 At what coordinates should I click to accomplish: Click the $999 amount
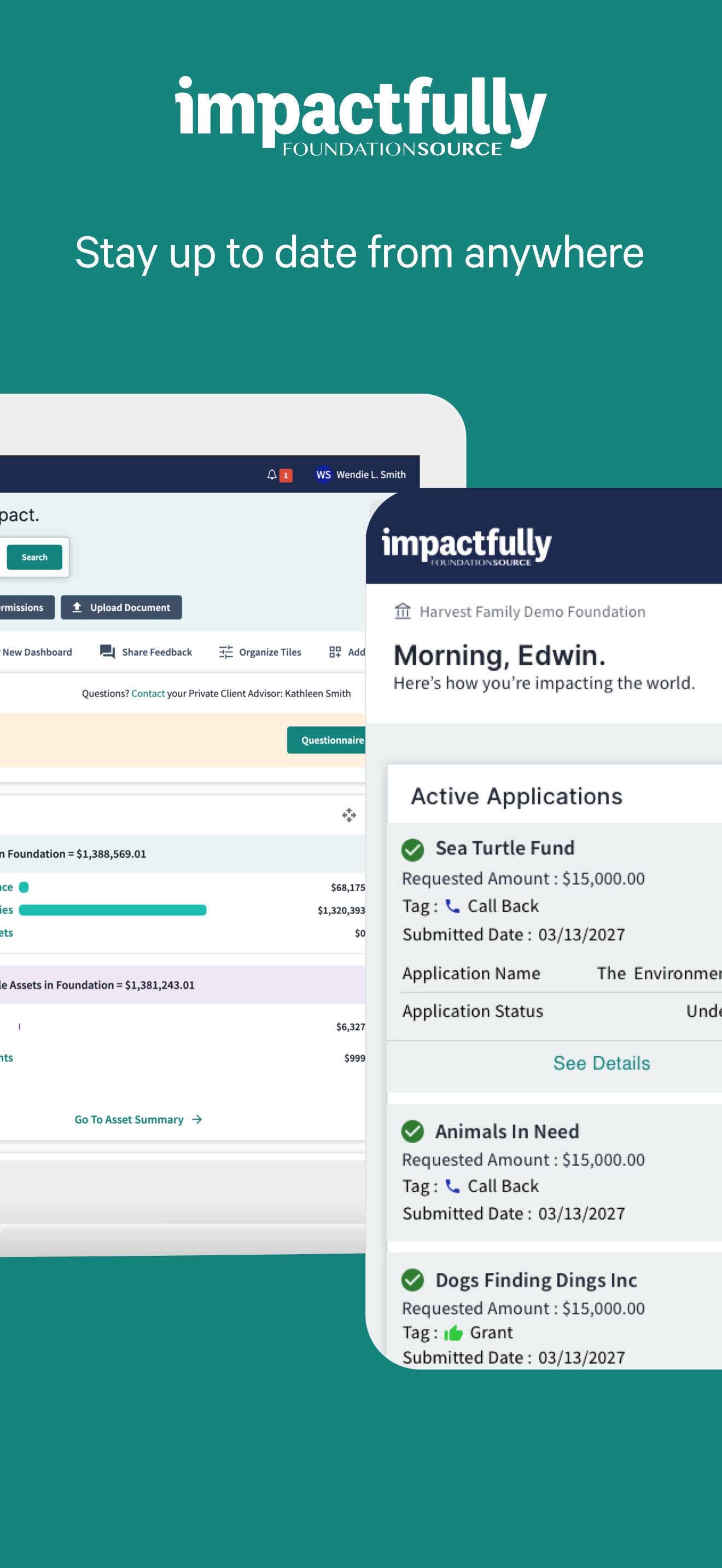[354, 1058]
